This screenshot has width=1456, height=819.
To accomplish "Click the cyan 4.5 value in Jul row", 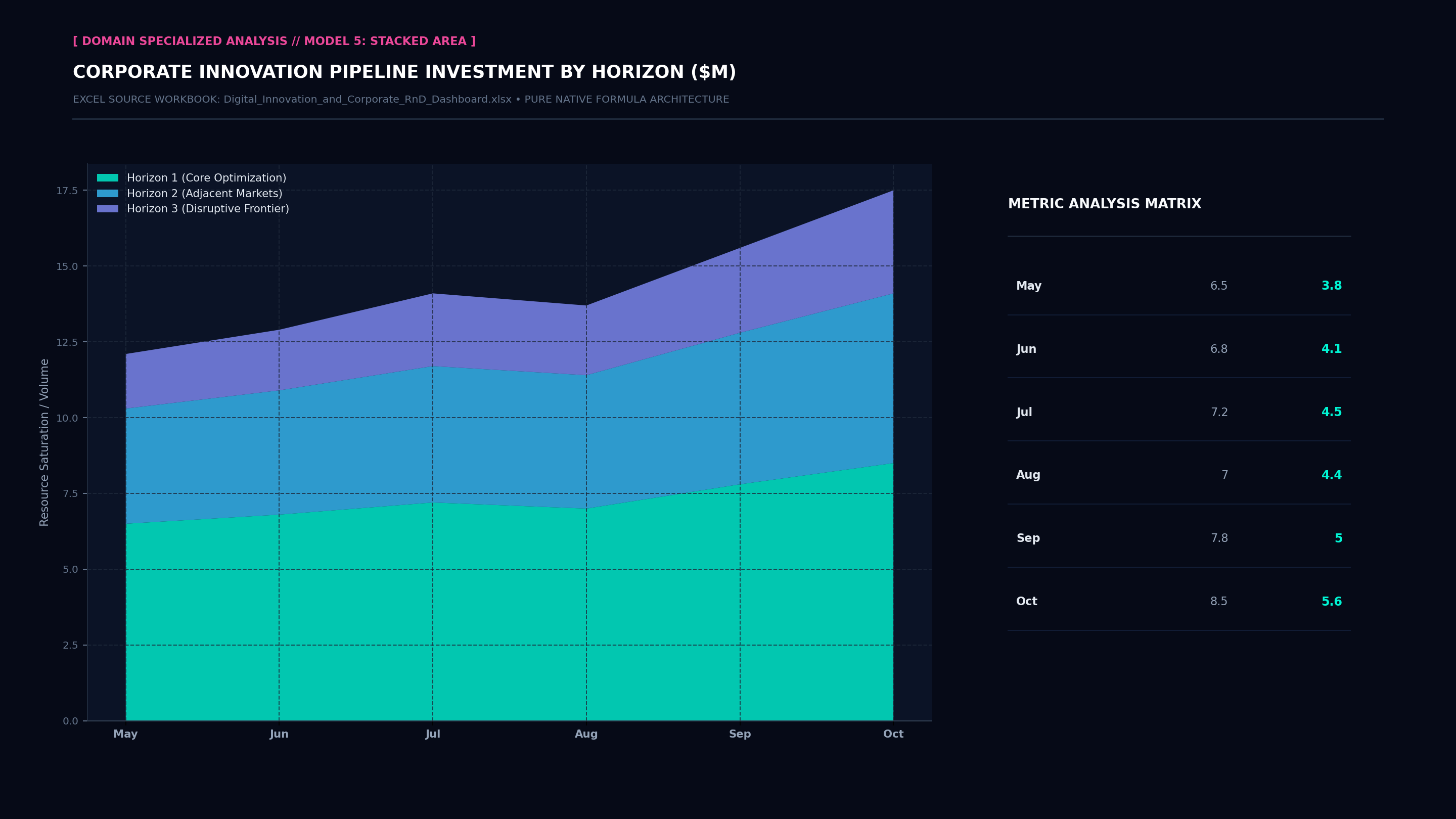I will pos(1331,412).
